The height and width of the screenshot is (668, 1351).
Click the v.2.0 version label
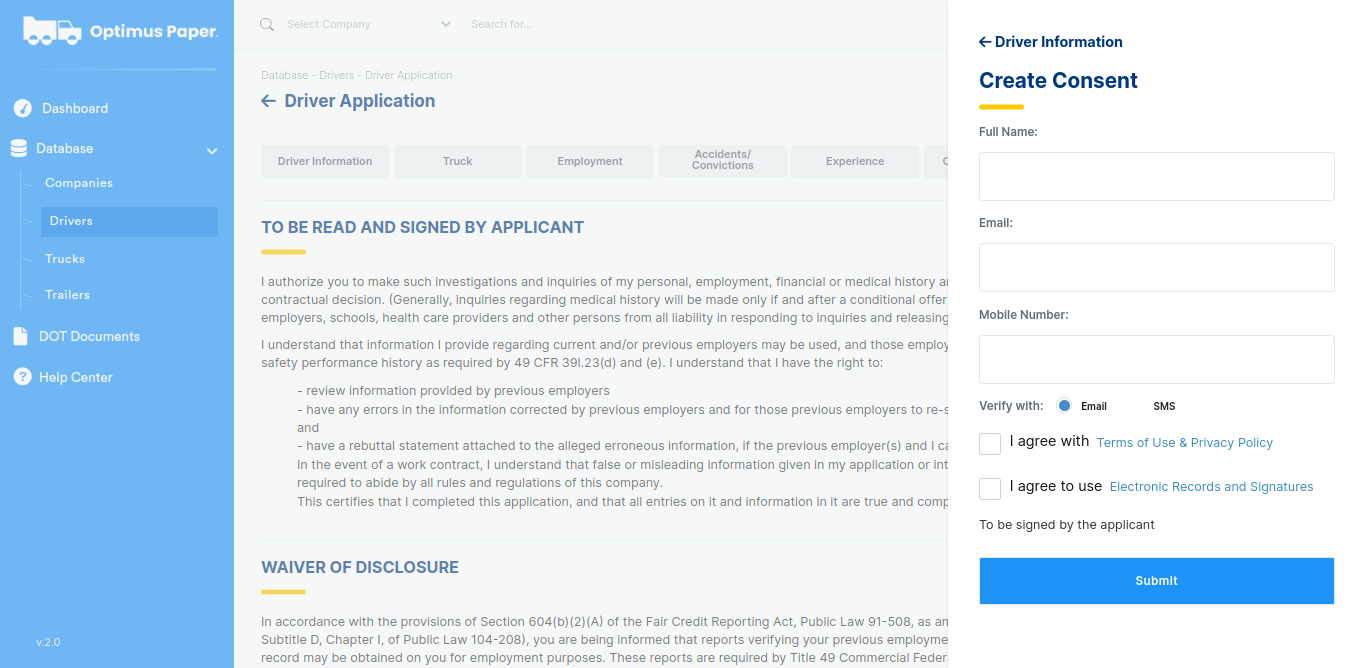[x=48, y=642]
